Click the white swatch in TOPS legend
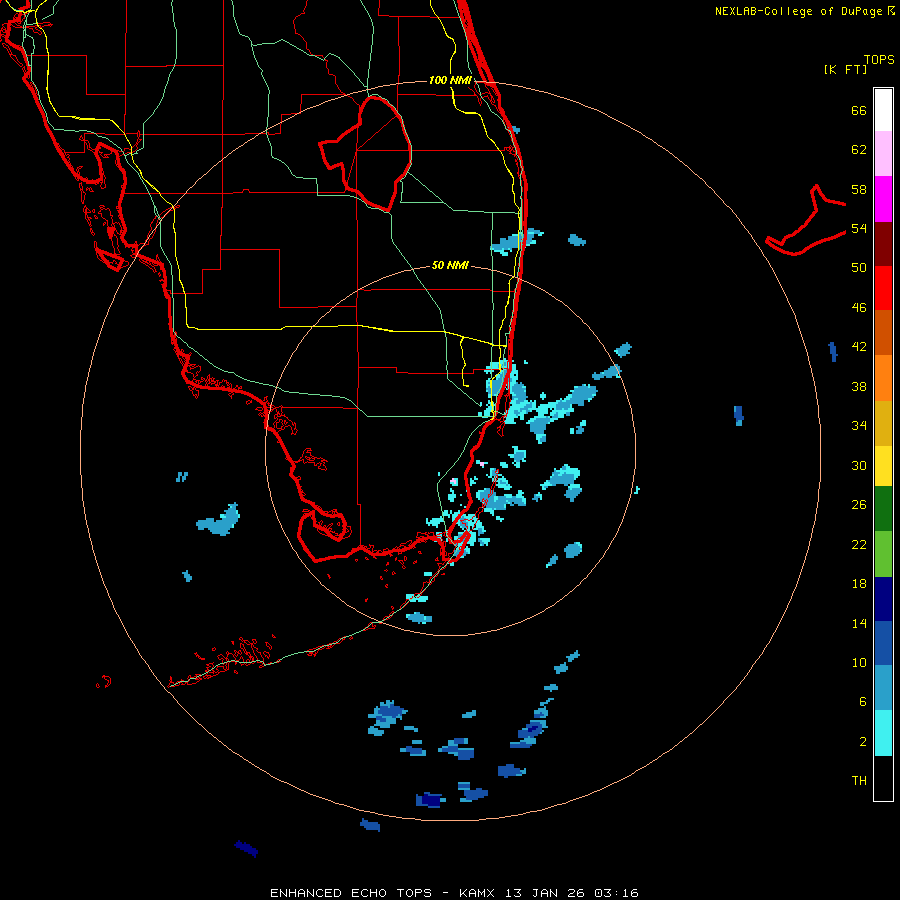This screenshot has height=900, width=900. (x=883, y=110)
